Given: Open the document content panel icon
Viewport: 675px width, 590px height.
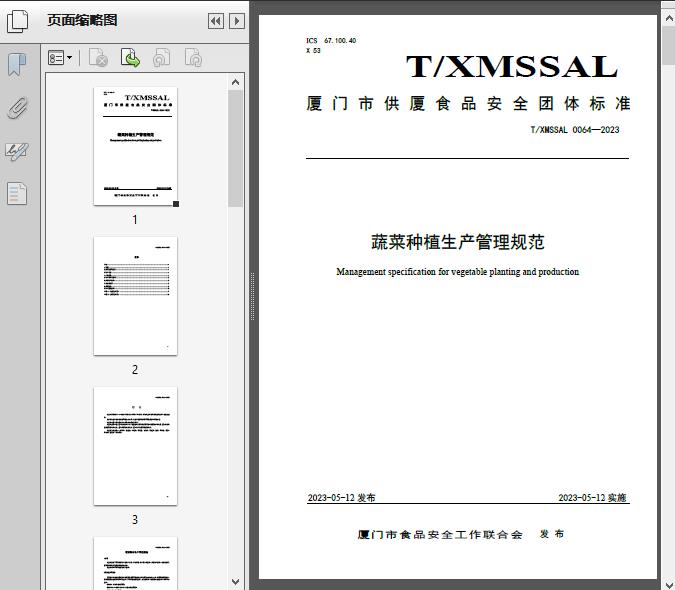Looking at the screenshot, I should pos(17,194).
